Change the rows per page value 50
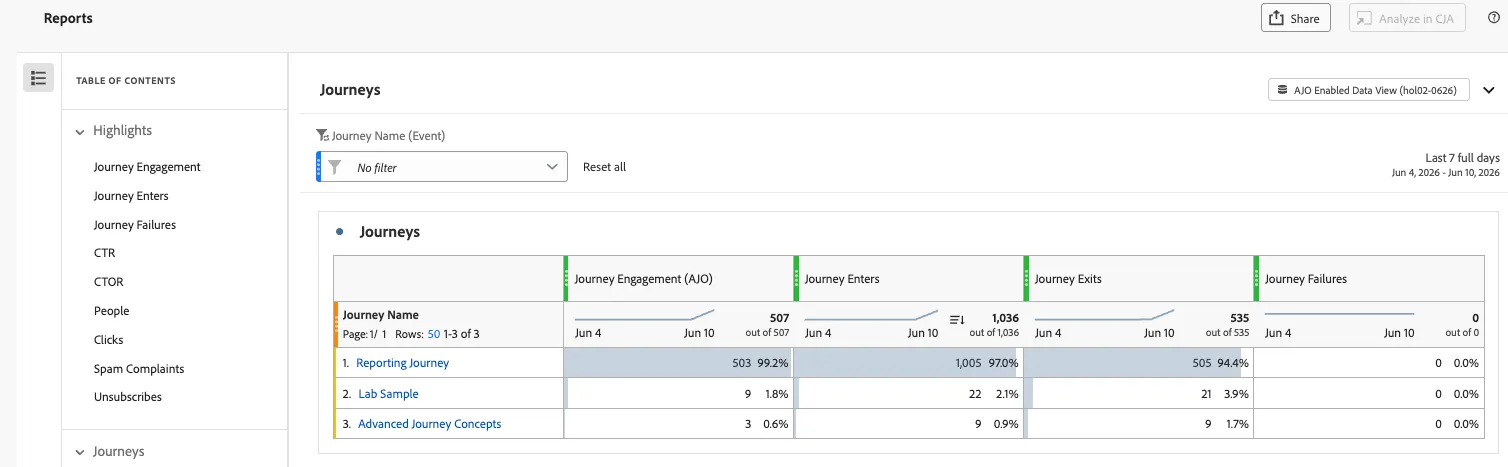Image resolution: width=1508 pixels, height=467 pixels. (x=433, y=334)
